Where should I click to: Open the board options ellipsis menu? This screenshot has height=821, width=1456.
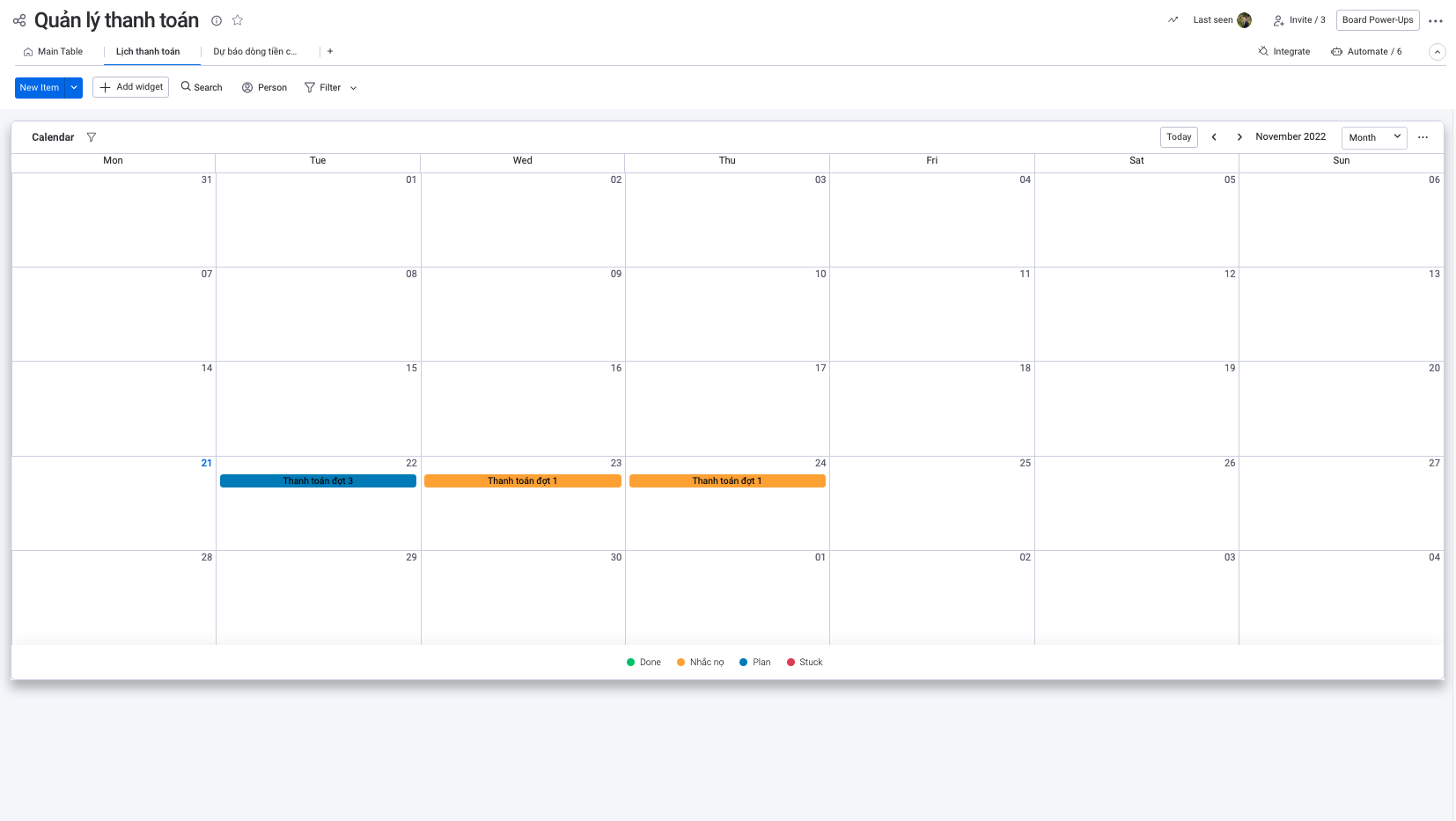1436,21
